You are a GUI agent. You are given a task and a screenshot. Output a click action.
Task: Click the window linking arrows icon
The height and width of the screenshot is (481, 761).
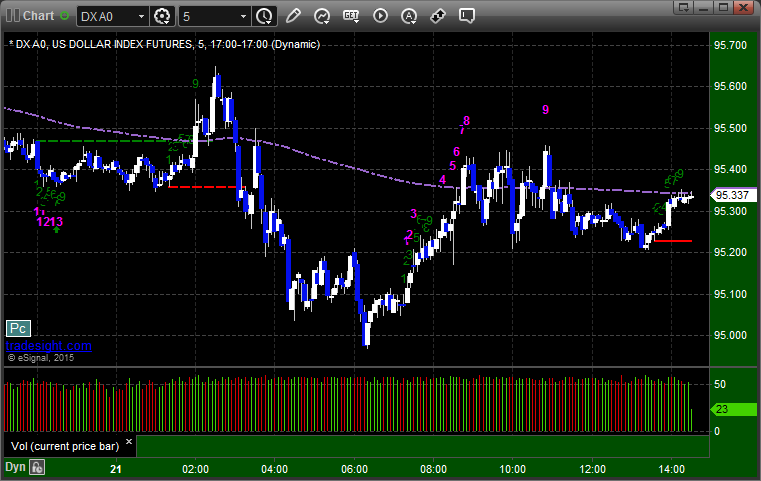[438, 16]
